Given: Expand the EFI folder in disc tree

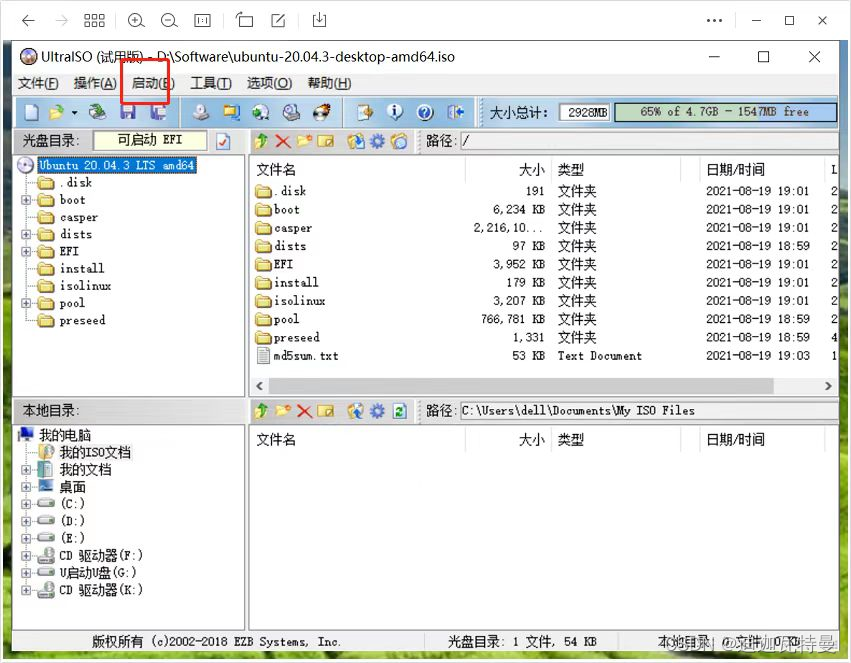Looking at the screenshot, I should [26, 251].
